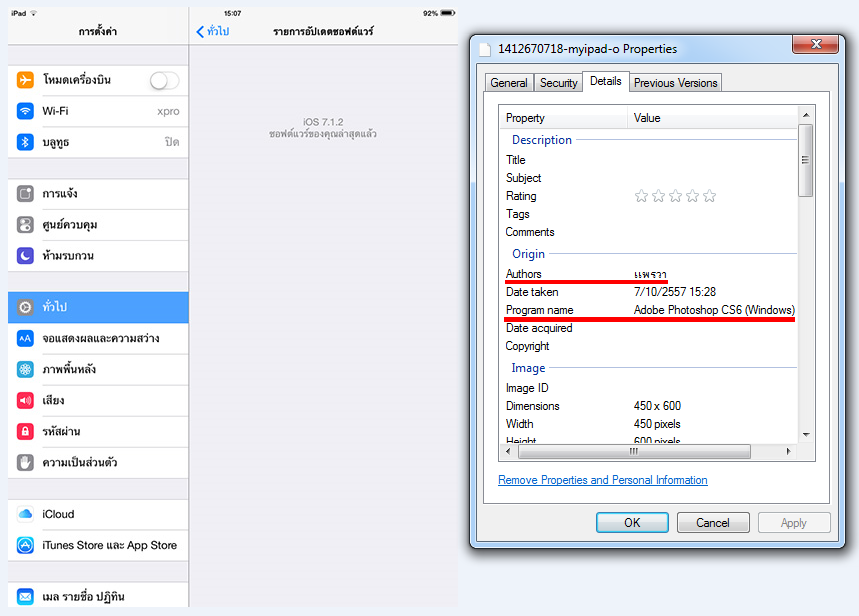Toggle the Airplane Mode switch

point(164,81)
